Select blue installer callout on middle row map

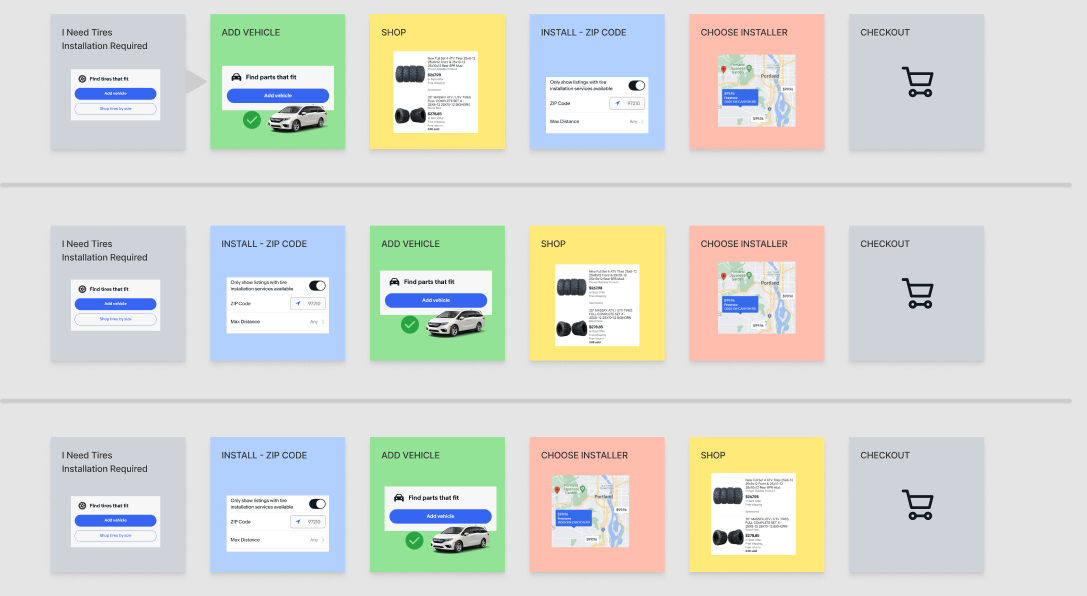coord(740,304)
